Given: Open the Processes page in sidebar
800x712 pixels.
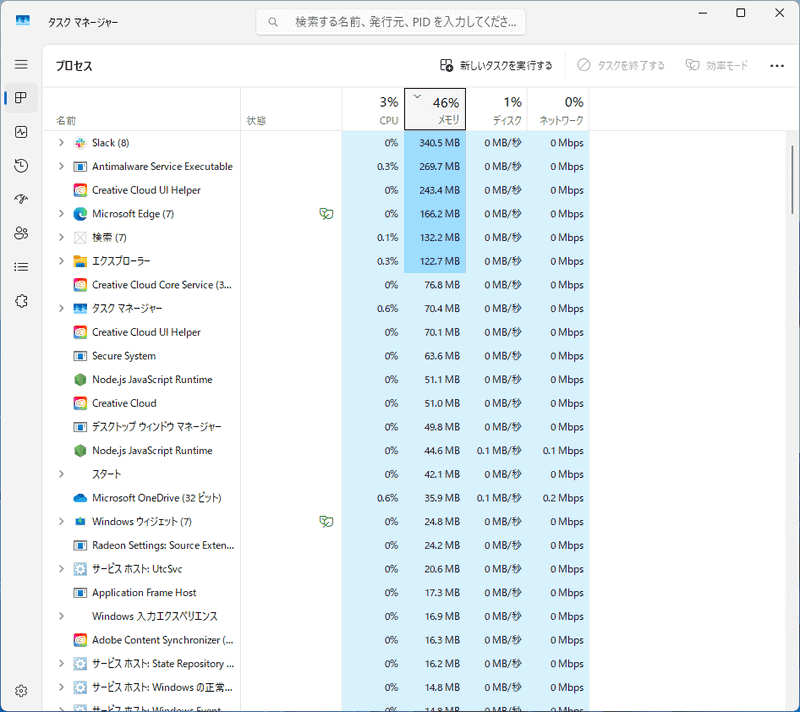Looking at the screenshot, I should 21,98.
